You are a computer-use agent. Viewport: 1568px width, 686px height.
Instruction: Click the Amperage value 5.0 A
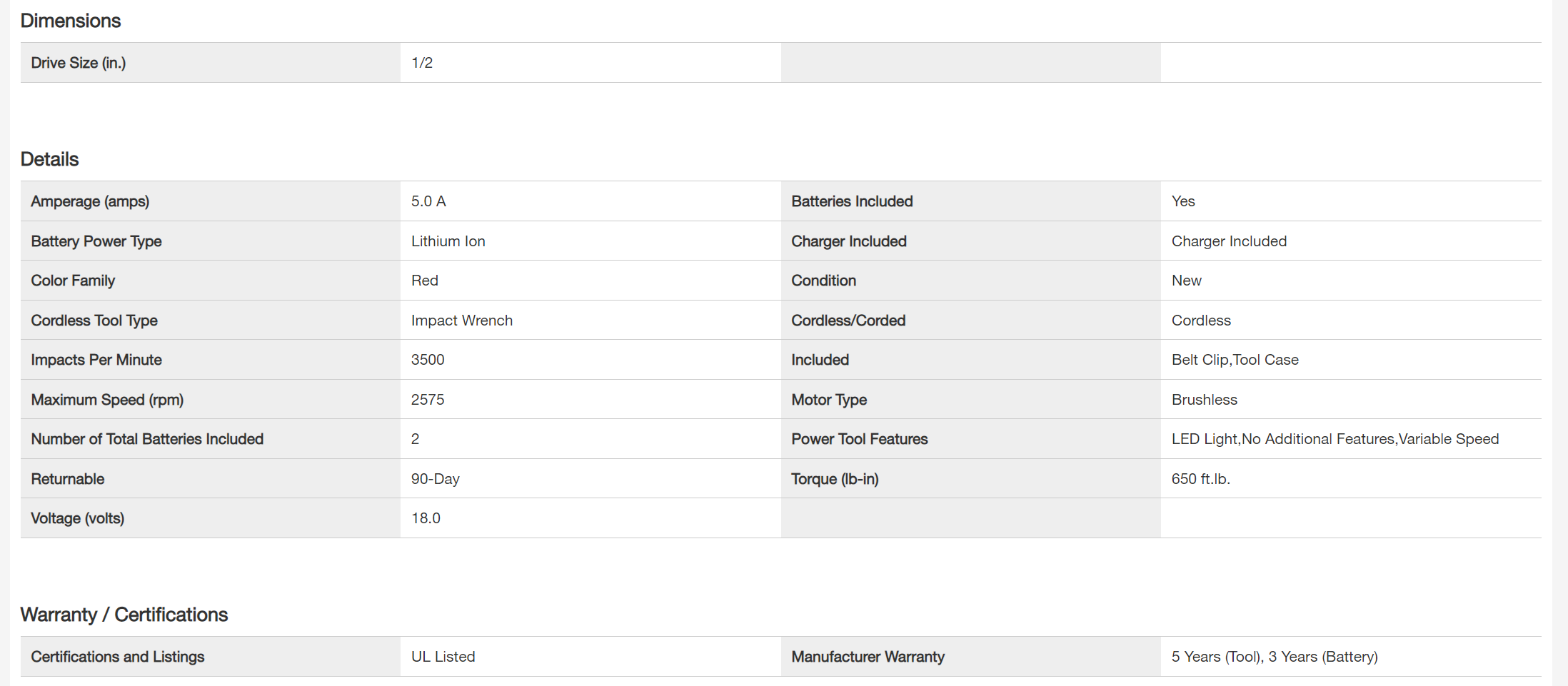click(428, 201)
